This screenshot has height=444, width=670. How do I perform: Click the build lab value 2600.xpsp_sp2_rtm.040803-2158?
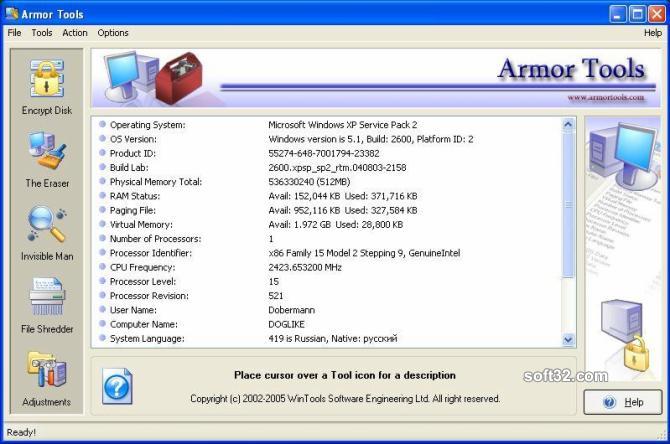click(337, 168)
